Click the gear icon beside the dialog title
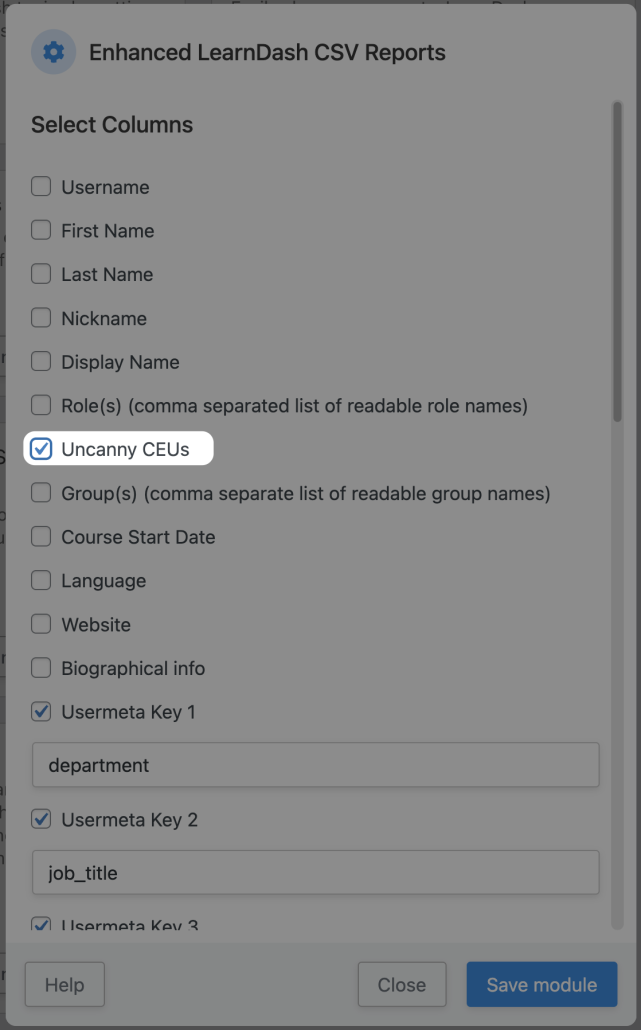 click(53, 52)
